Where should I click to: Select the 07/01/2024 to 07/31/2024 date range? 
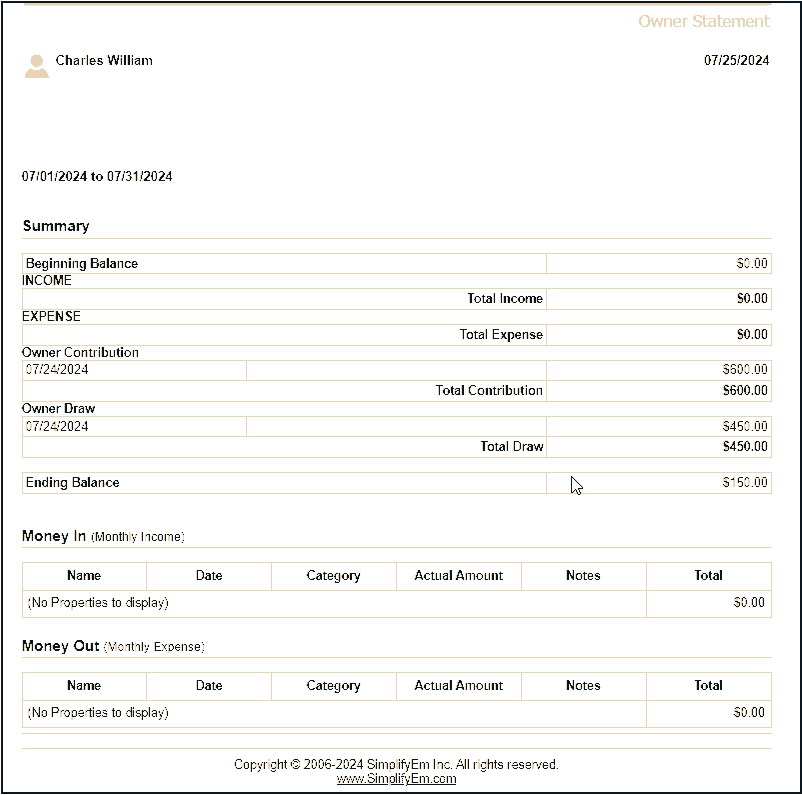pos(97,177)
